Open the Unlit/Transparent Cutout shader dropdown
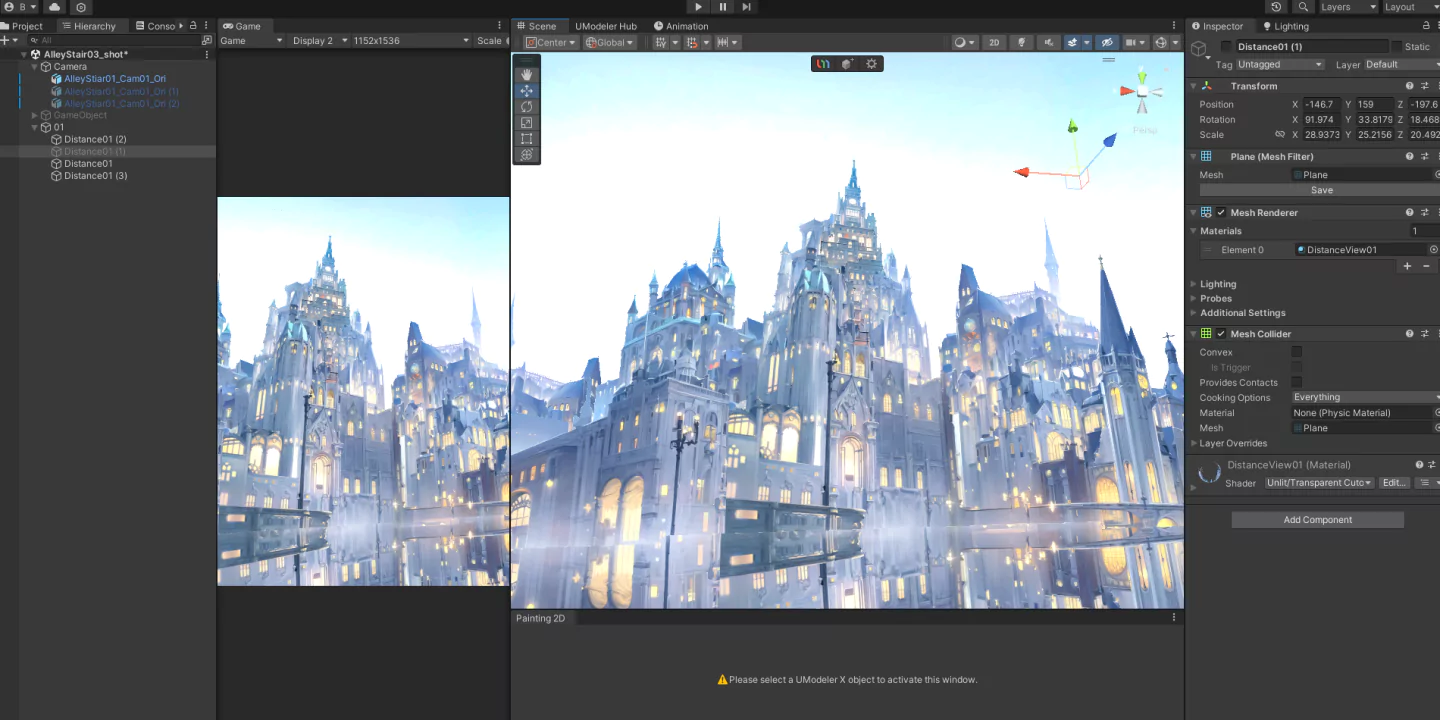Screen dimensions: 1440x720 1319,483
